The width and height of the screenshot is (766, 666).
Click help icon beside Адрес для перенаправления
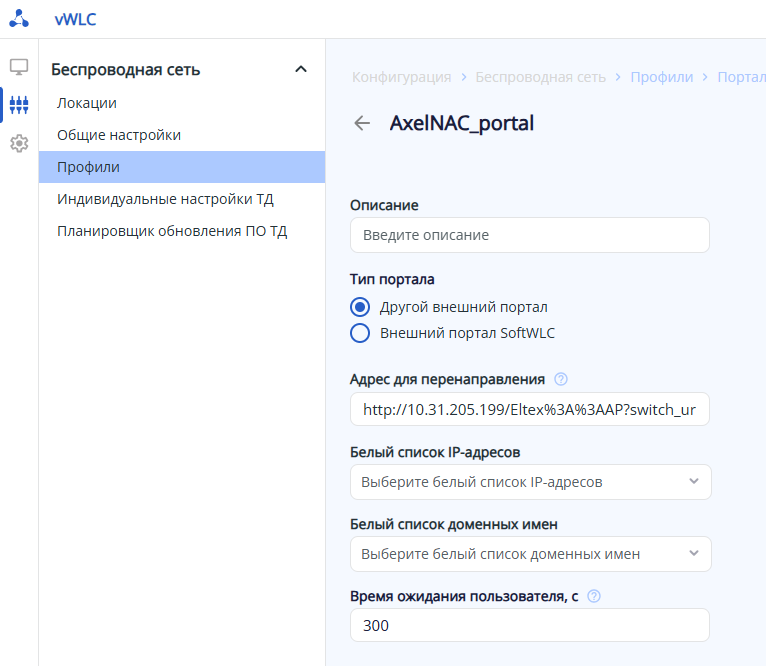coord(561,379)
